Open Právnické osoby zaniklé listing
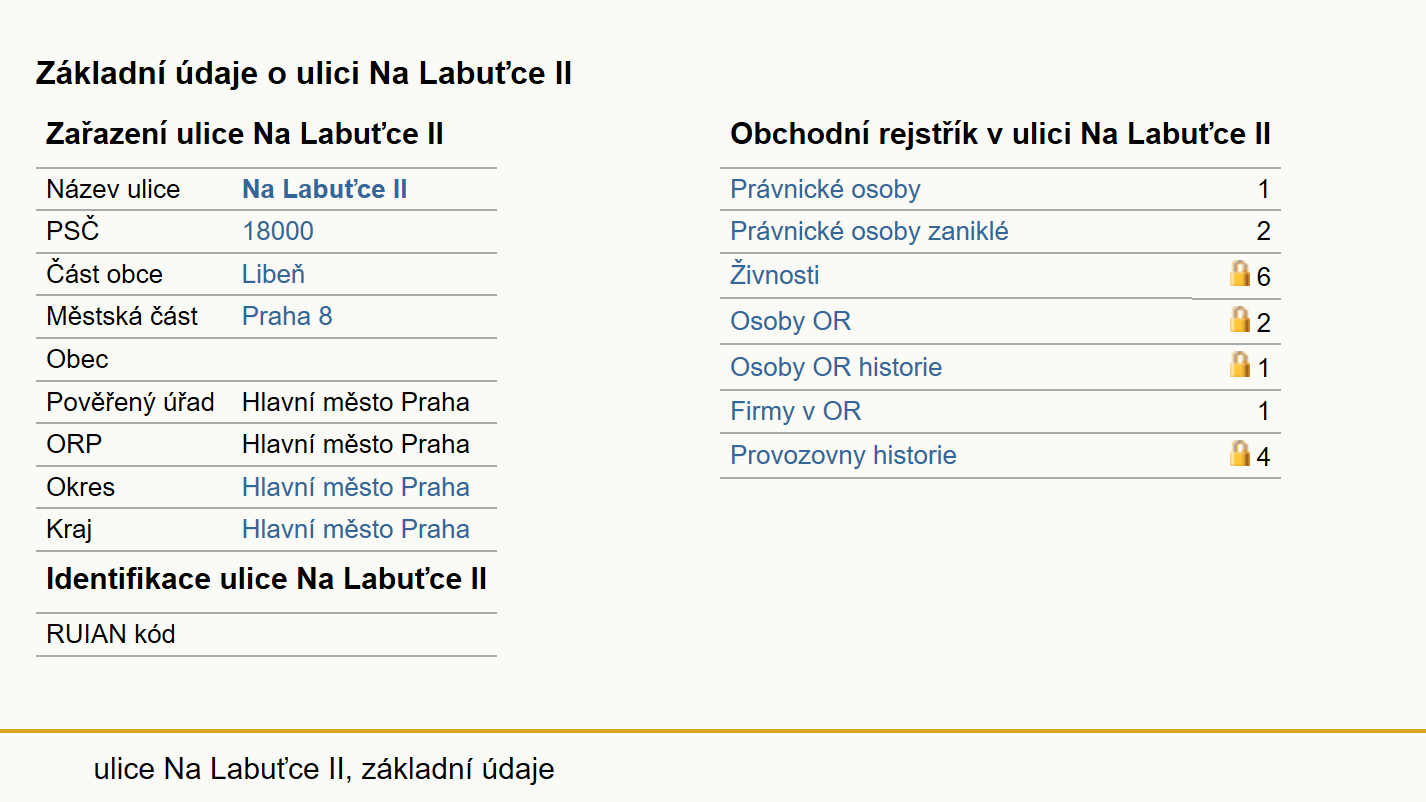 [869, 231]
